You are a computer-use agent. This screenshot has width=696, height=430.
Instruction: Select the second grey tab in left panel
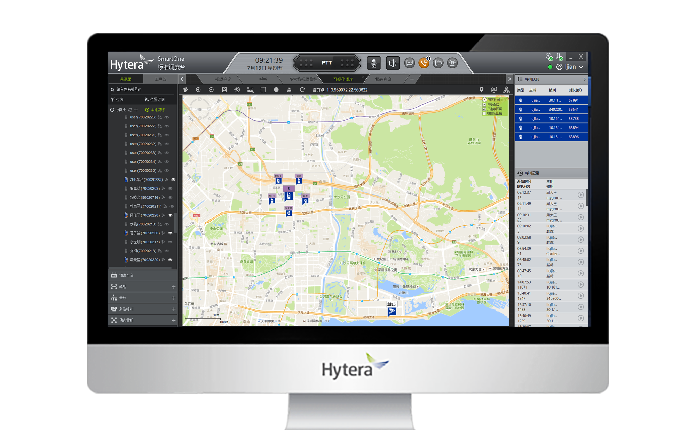pyautogui.click(x=160, y=79)
